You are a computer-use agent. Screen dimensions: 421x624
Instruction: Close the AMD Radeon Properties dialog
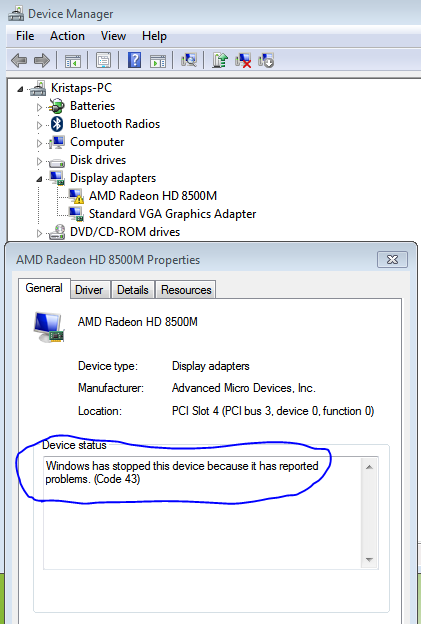click(392, 259)
